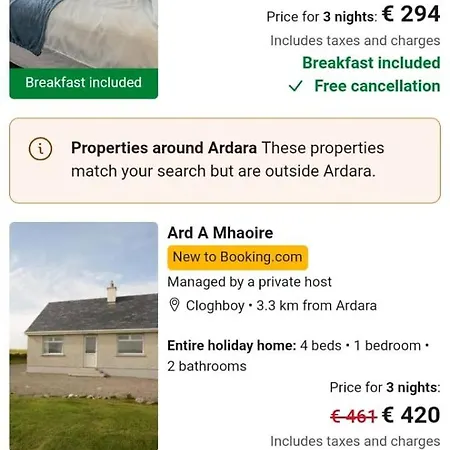Click 'Includes taxes and charges' under € 420
This screenshot has height=450, width=450.
pos(355,441)
